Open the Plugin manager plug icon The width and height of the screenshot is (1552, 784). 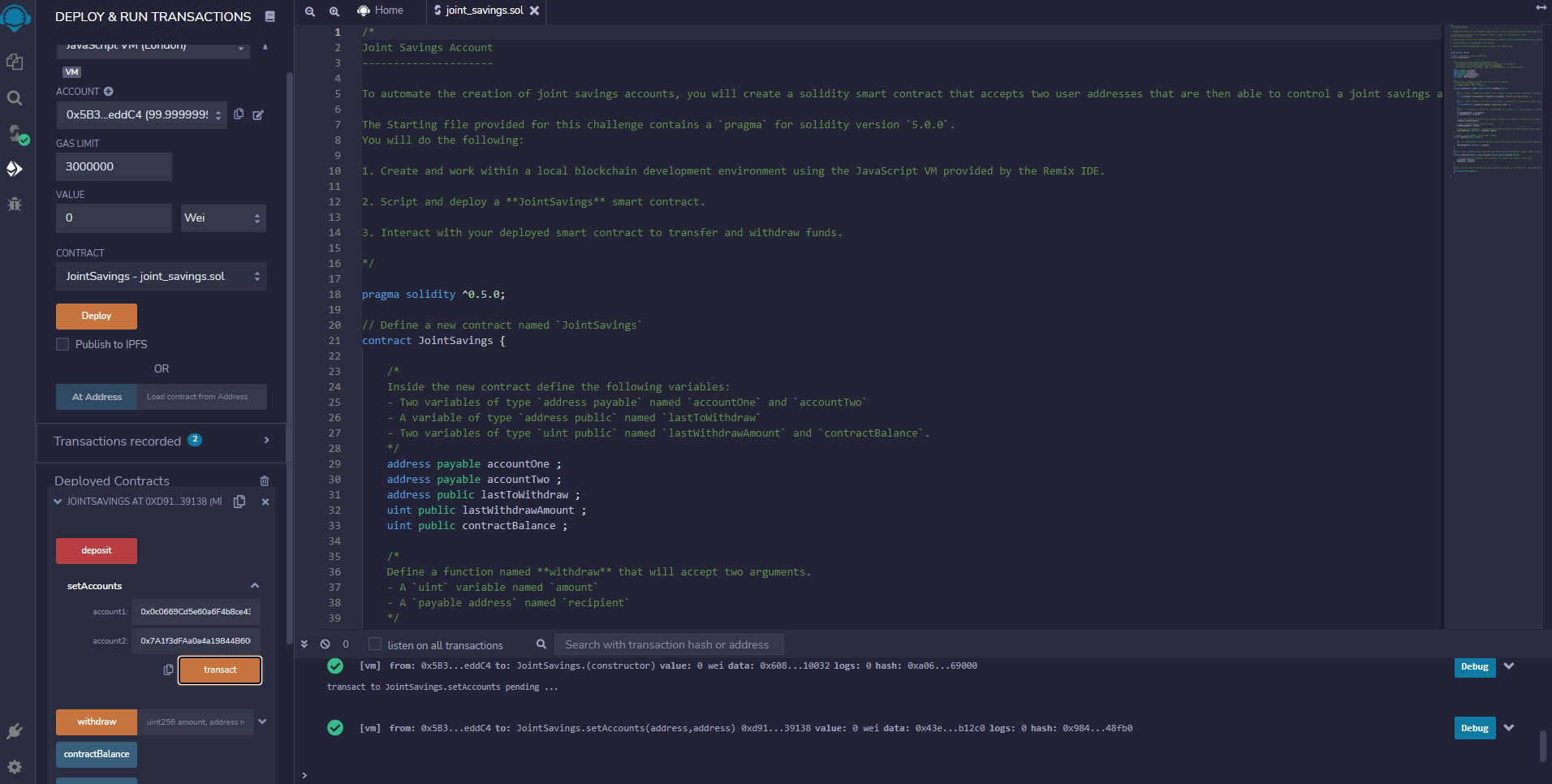[x=15, y=731]
